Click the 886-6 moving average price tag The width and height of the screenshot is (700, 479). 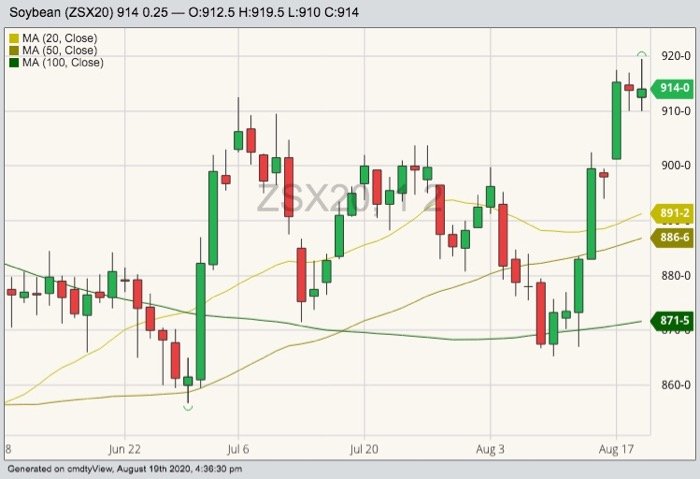pyautogui.click(x=673, y=237)
